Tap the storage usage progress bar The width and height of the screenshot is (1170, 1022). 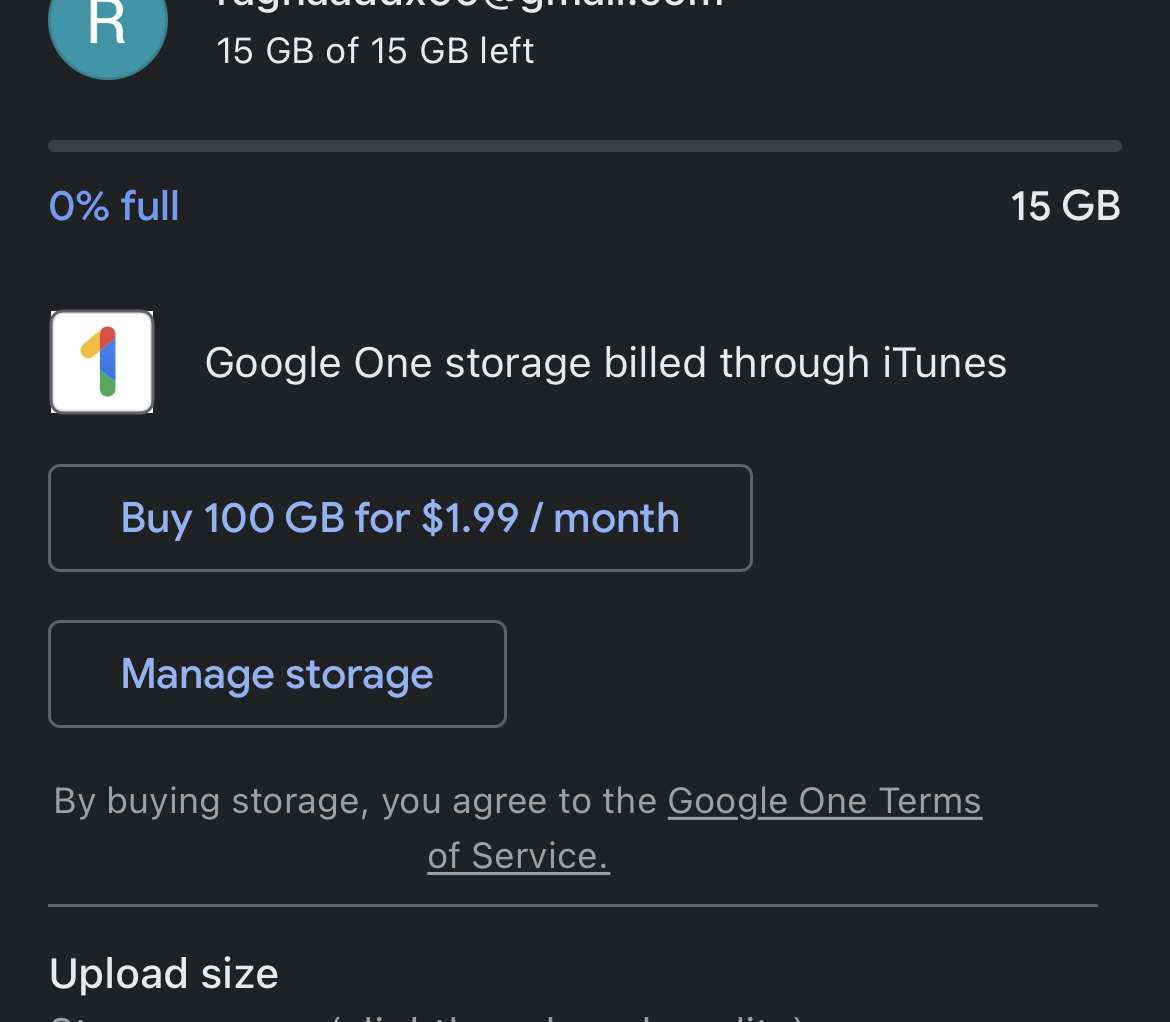585,146
